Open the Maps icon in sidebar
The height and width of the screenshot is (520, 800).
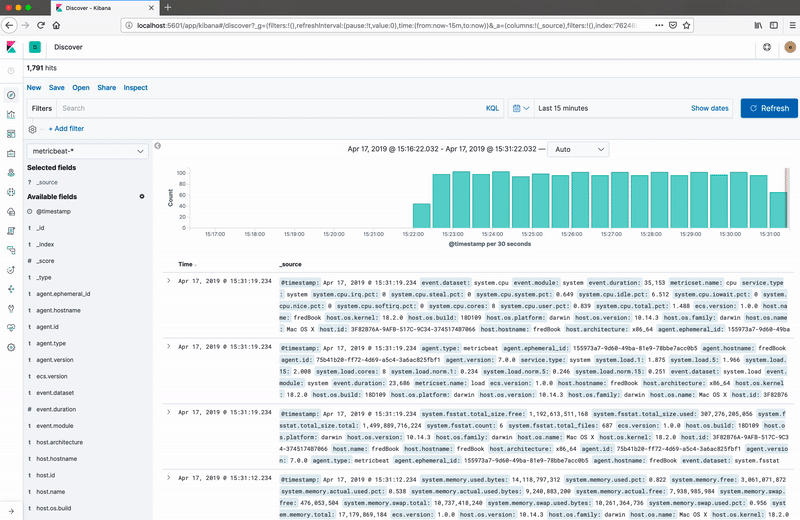[11, 172]
